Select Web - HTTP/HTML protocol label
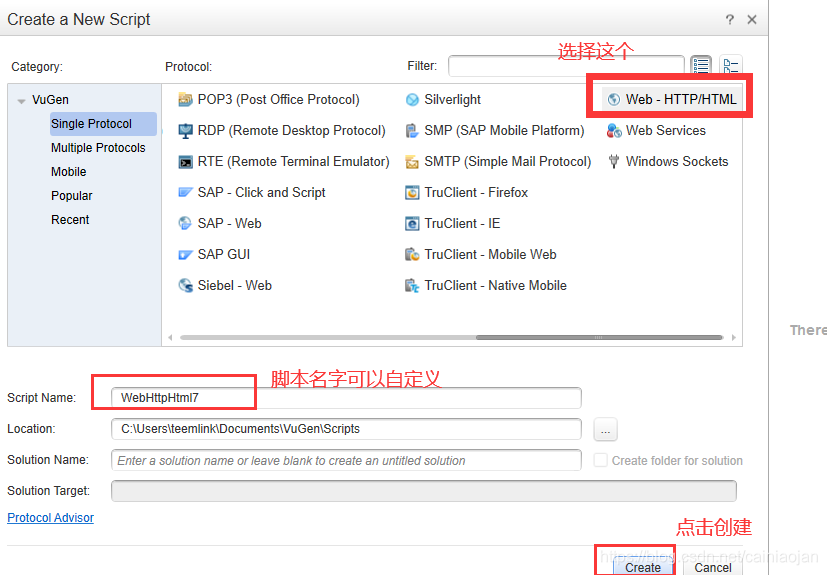The width and height of the screenshot is (827, 575). click(x=681, y=100)
